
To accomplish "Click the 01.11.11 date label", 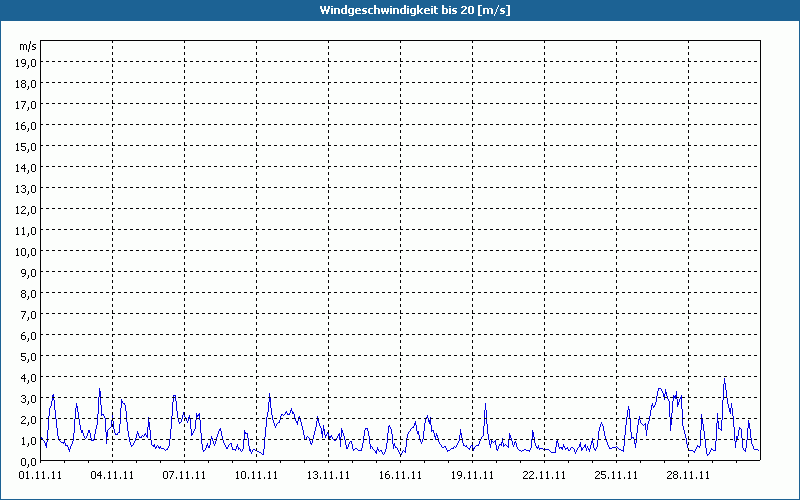I will 40,476.
